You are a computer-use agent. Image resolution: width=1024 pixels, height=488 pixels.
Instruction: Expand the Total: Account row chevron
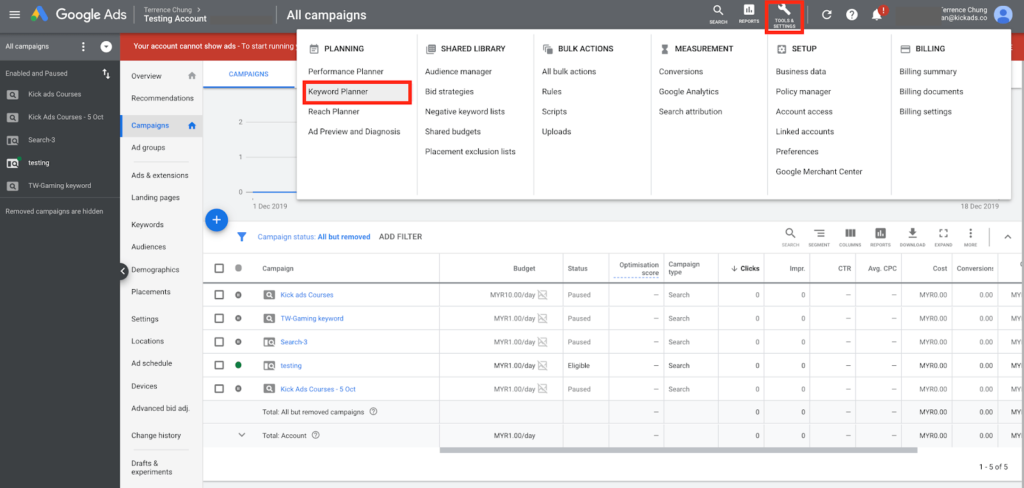[242, 435]
